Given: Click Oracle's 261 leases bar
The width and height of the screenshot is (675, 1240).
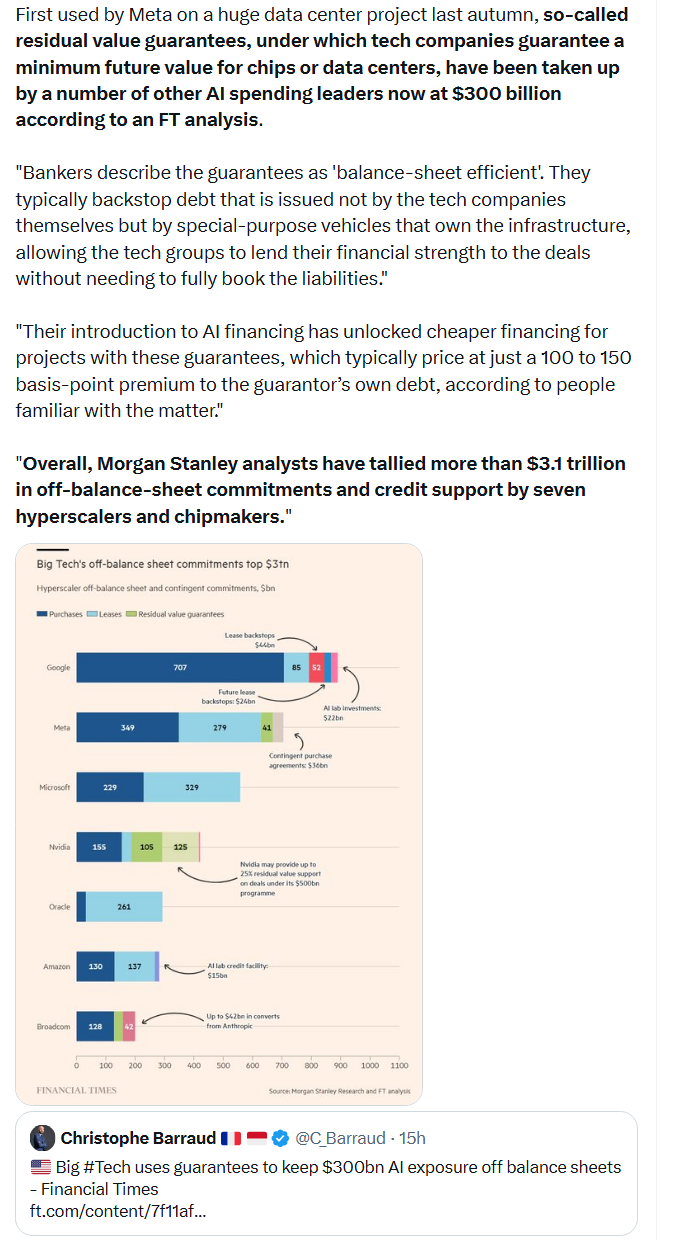Looking at the screenshot, I should [x=124, y=907].
